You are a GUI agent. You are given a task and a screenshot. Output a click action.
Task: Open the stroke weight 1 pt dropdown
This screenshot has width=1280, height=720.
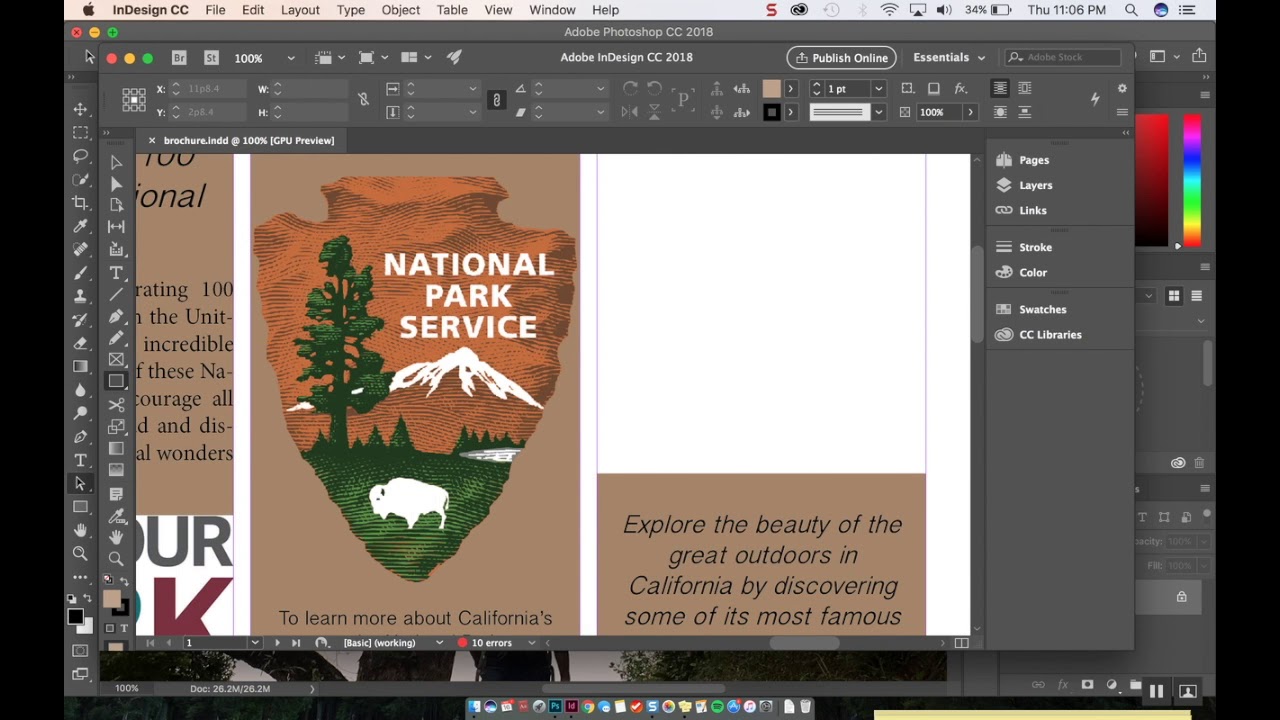point(878,89)
